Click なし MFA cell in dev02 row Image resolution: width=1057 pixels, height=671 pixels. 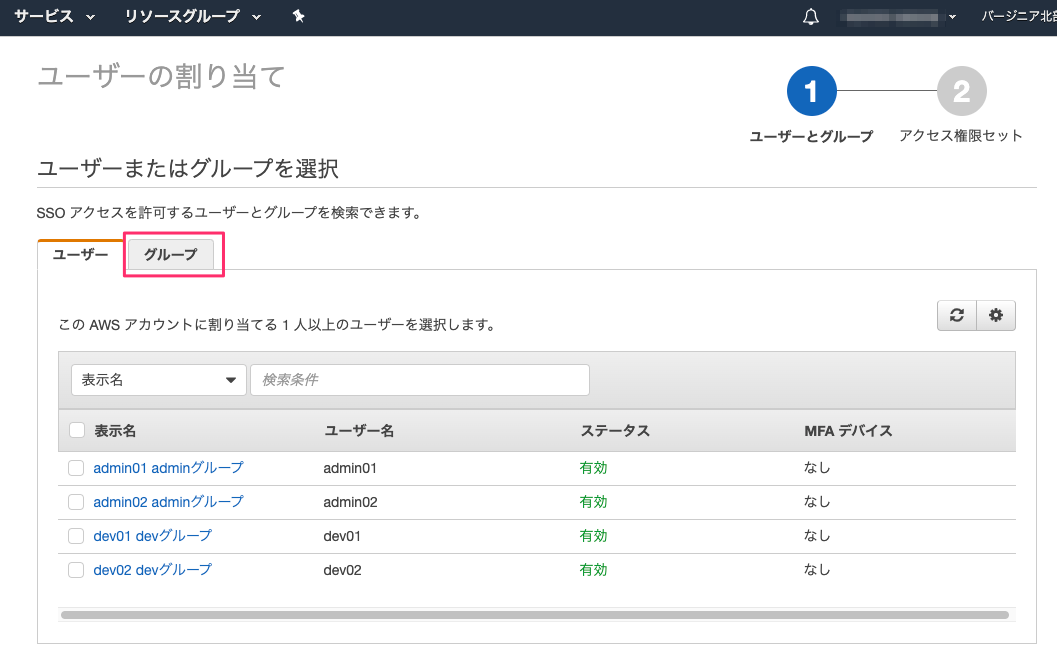817,570
